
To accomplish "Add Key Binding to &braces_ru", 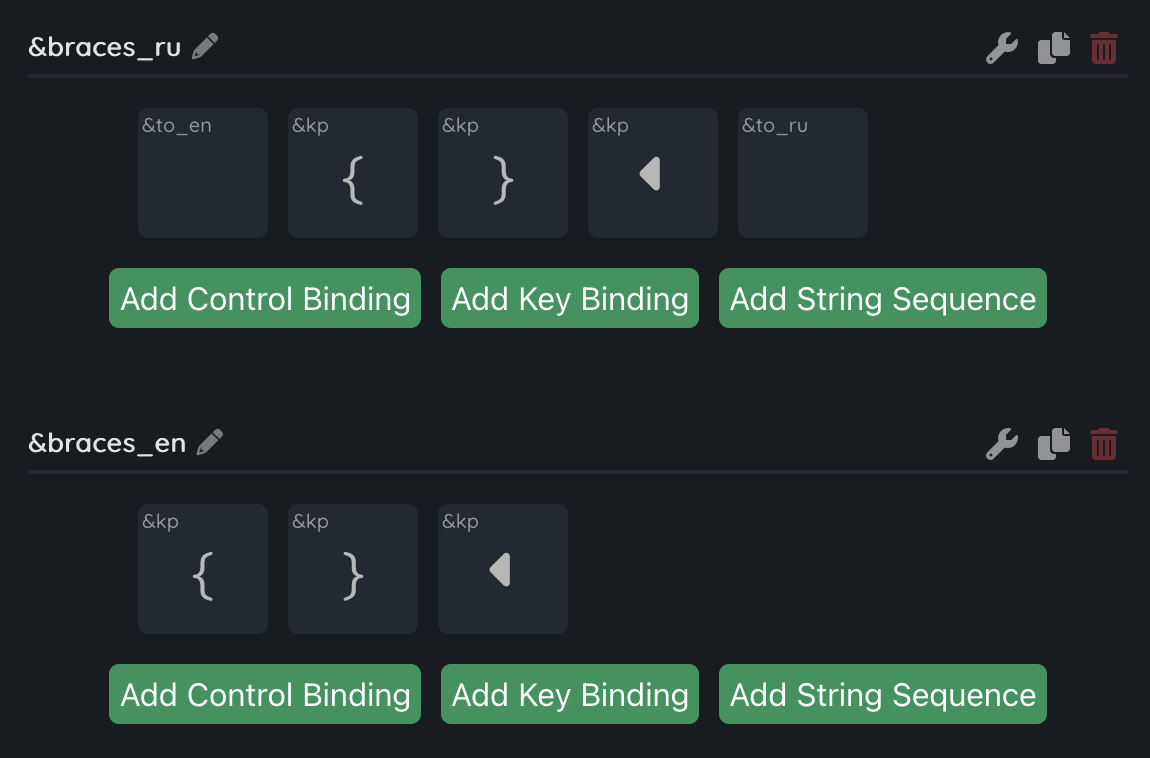I will [570, 298].
